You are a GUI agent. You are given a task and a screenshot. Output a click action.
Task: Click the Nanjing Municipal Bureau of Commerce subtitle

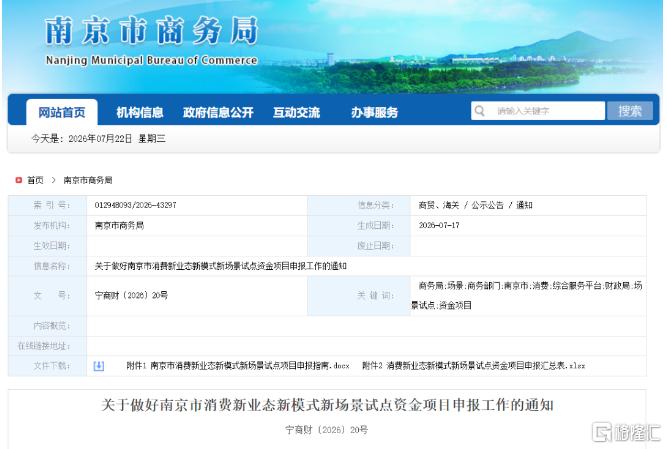151,60
